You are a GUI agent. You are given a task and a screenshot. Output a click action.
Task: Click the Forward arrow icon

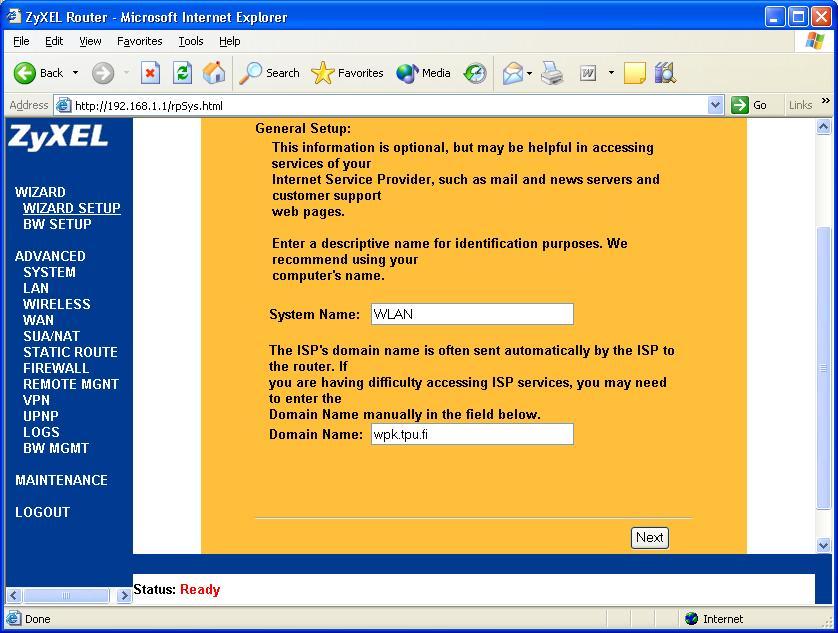pyautogui.click(x=103, y=73)
